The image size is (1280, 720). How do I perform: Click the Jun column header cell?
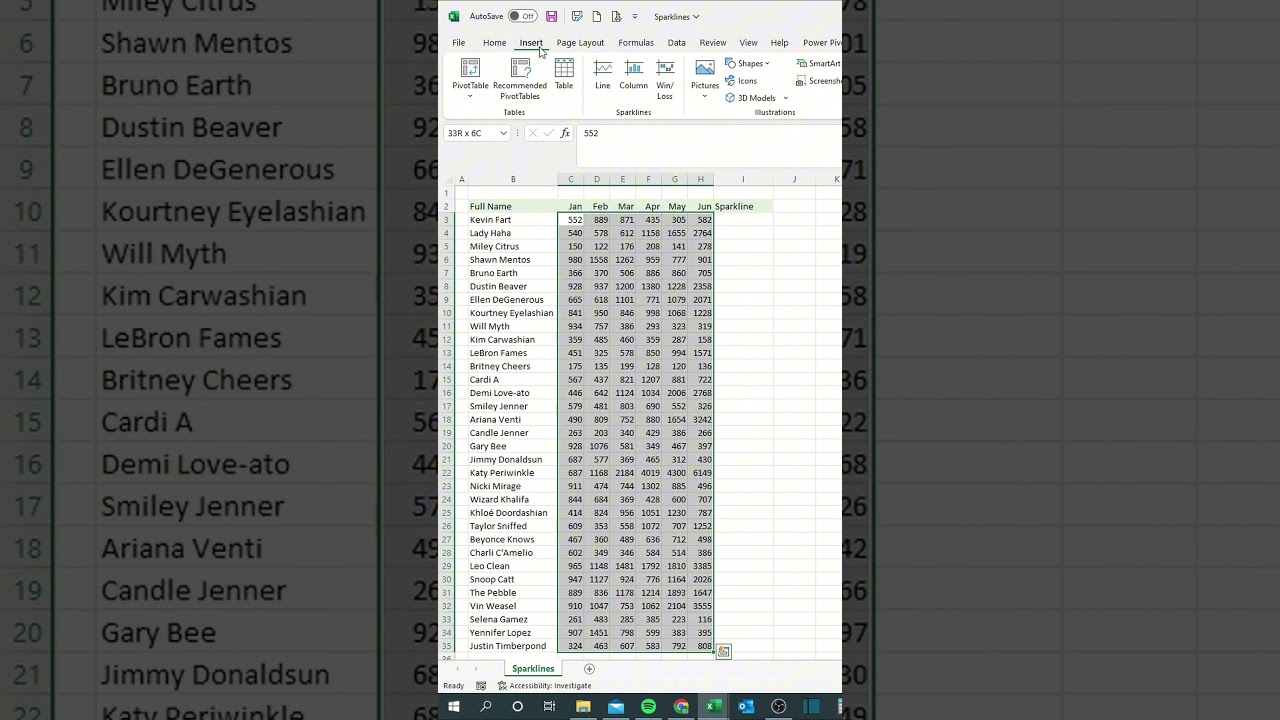click(701, 207)
